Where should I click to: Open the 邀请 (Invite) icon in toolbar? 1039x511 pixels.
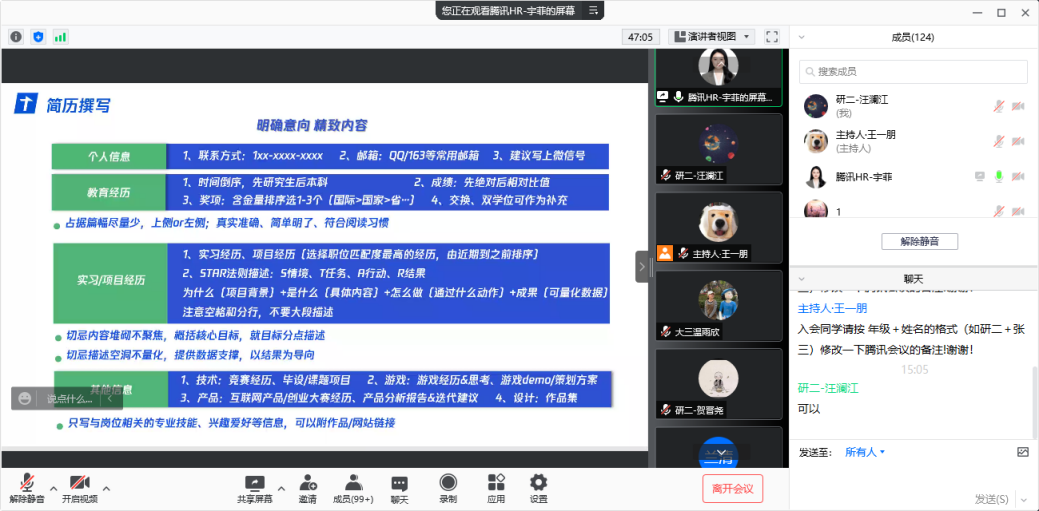click(307, 483)
